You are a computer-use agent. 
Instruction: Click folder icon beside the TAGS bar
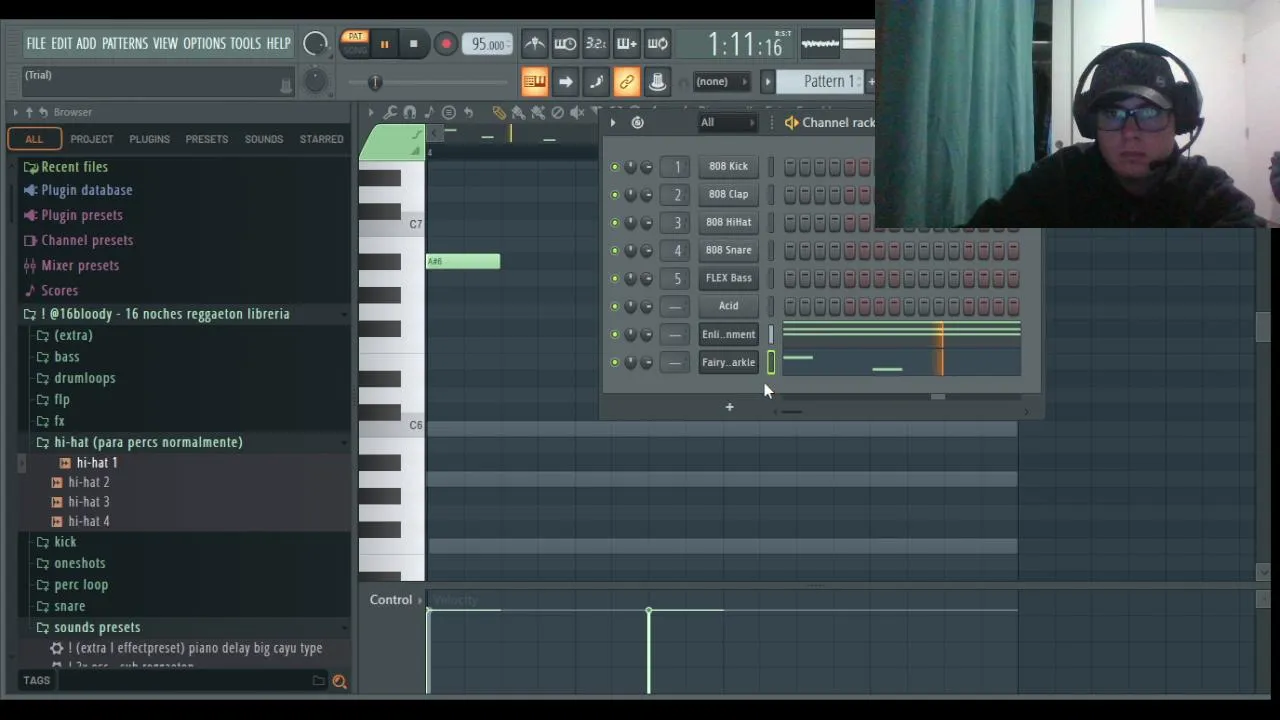[x=318, y=681]
